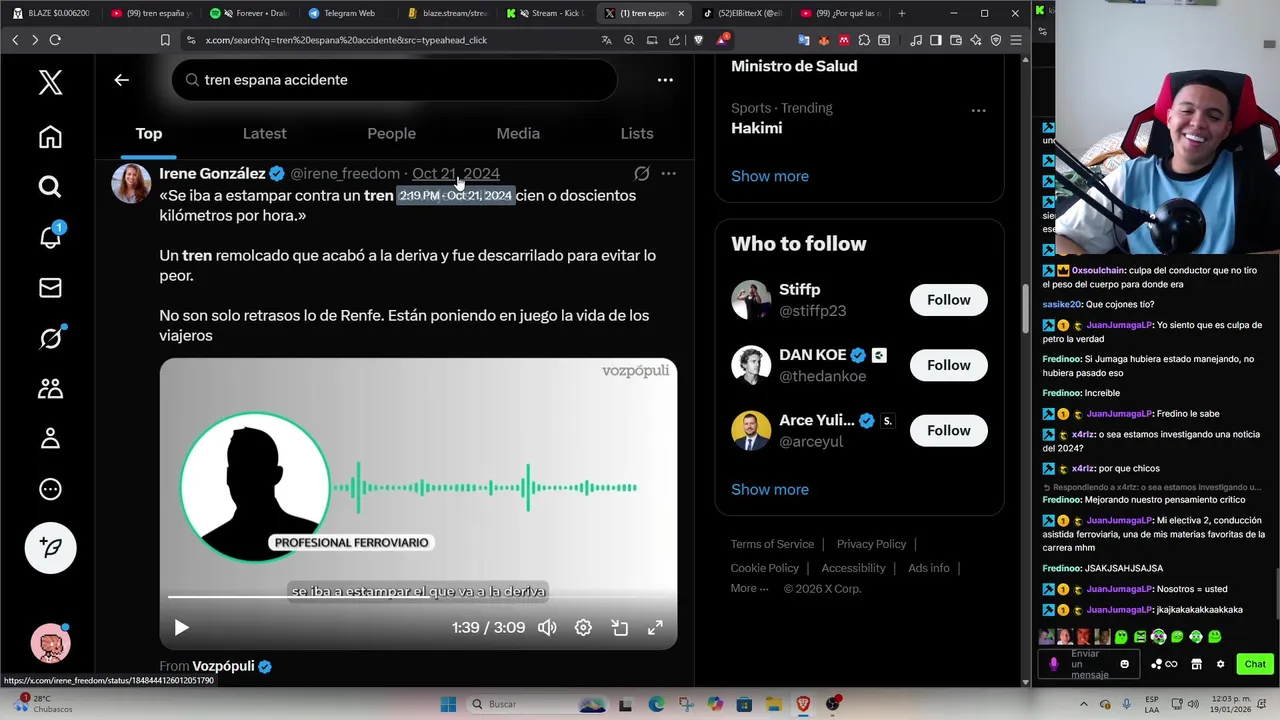Image resolution: width=1280 pixels, height=720 pixels.
Task: Play the Vozpópuli video
Action: (181, 628)
